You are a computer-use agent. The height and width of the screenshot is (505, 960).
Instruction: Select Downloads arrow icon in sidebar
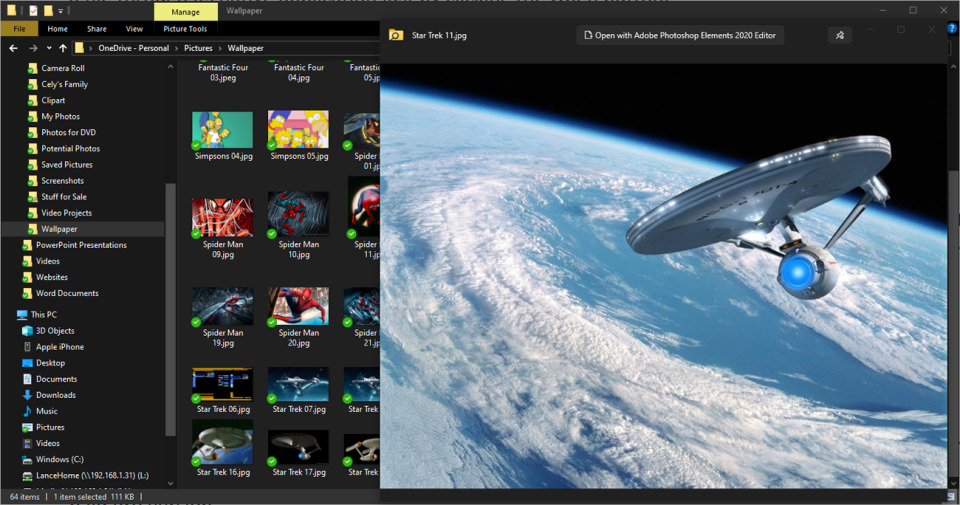pos(27,395)
